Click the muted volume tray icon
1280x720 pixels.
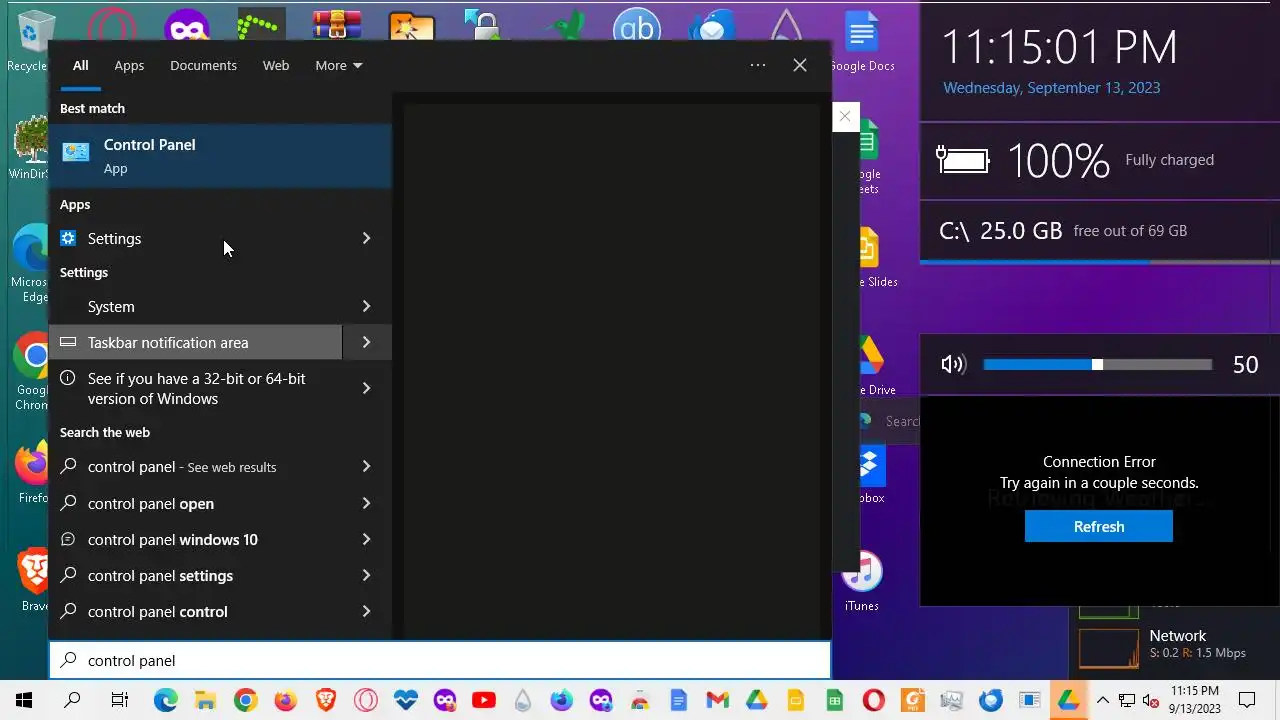[1151, 700]
